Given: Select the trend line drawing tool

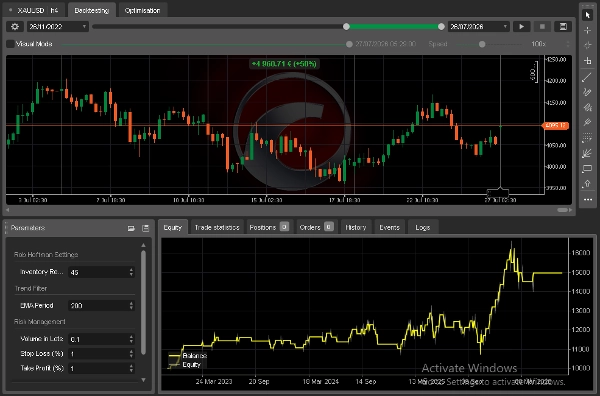Looking at the screenshot, I should (x=587, y=77).
